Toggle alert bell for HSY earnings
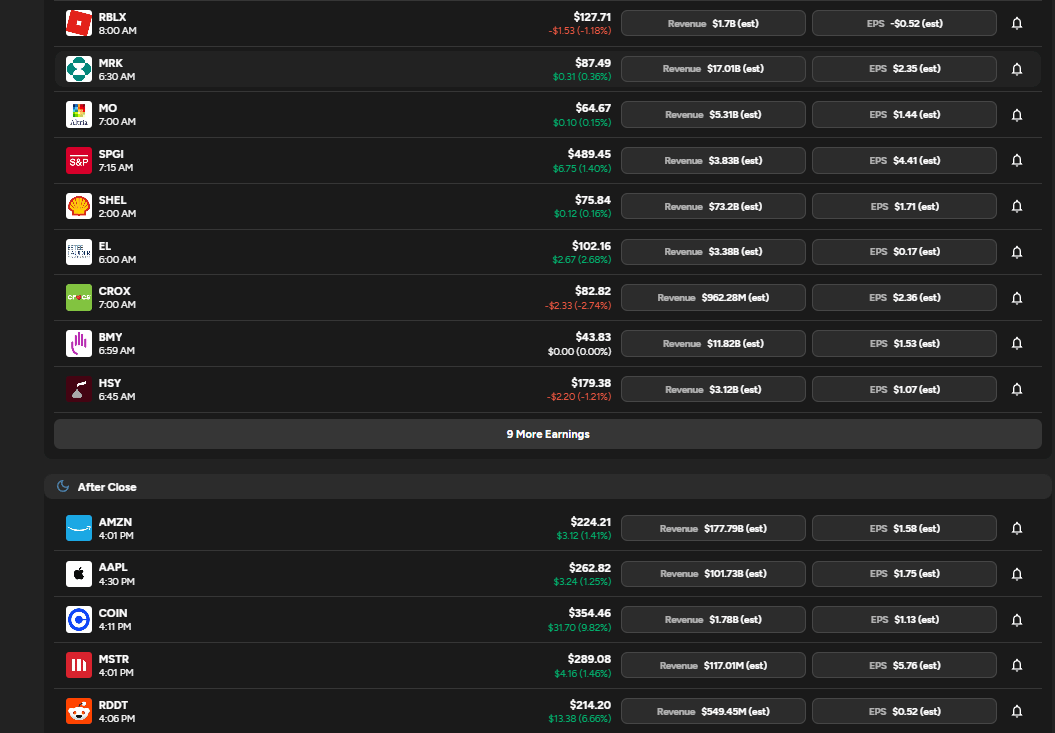Viewport: 1055px width, 733px height. tap(1017, 389)
